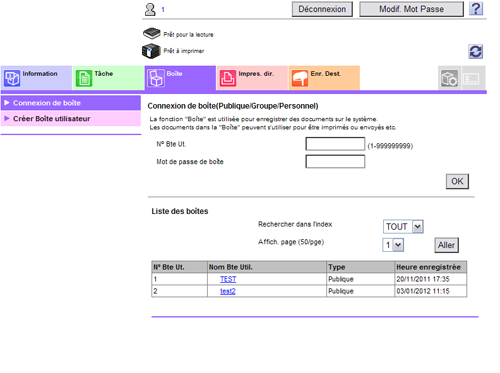This screenshot has width=500, height=373.
Task: Click the (1-999999999) range hint
Action: (x=390, y=146)
